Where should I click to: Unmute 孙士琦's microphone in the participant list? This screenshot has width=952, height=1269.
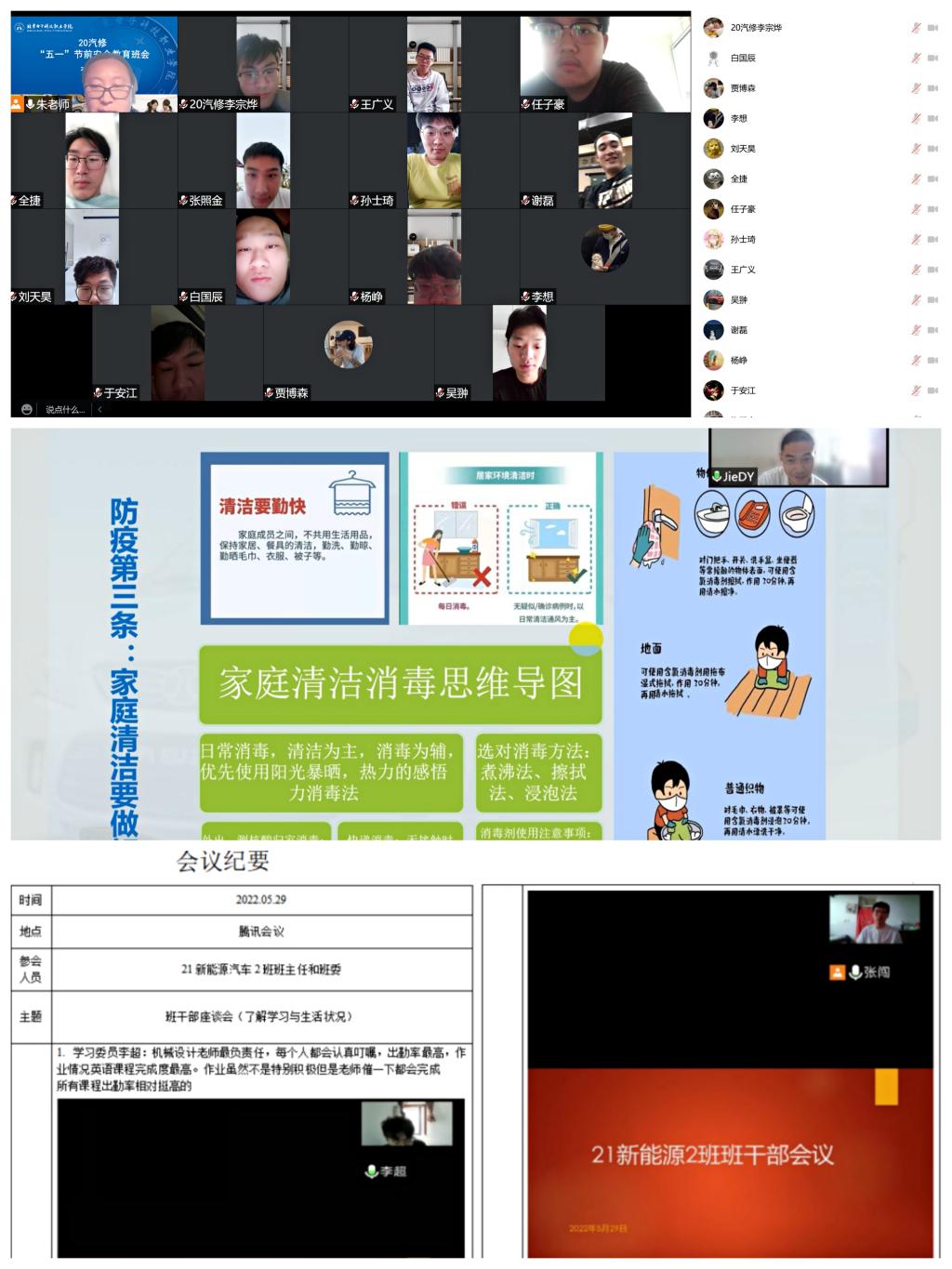click(x=915, y=240)
